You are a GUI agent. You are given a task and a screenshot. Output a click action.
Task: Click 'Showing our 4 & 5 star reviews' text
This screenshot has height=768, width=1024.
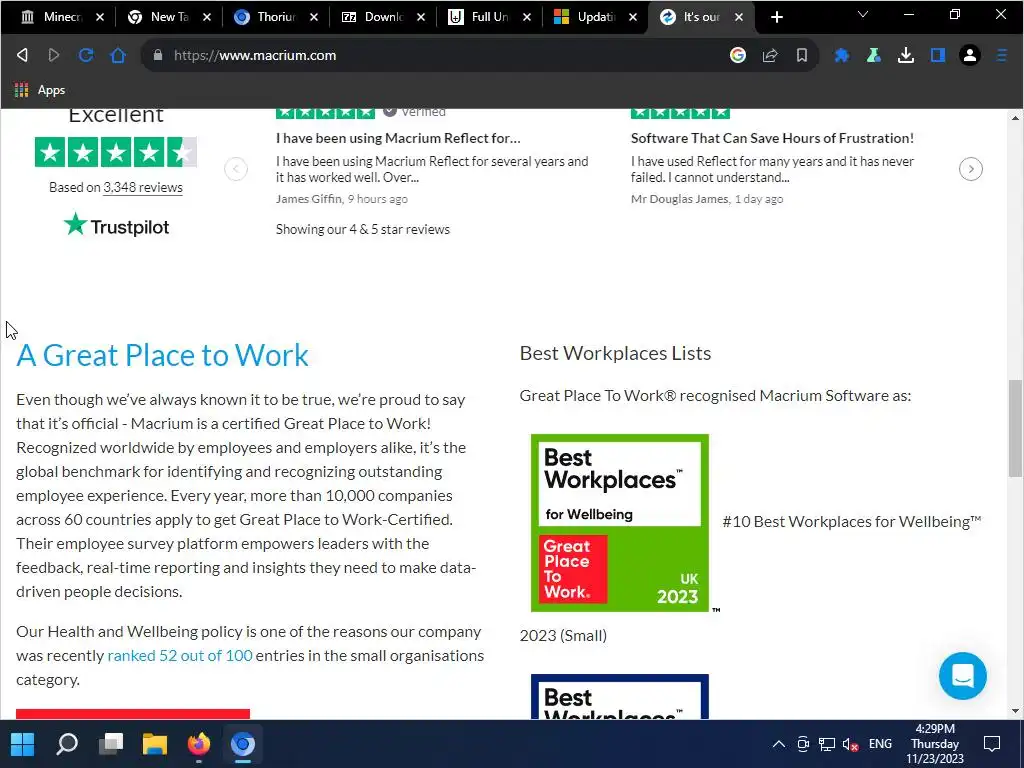click(x=362, y=229)
